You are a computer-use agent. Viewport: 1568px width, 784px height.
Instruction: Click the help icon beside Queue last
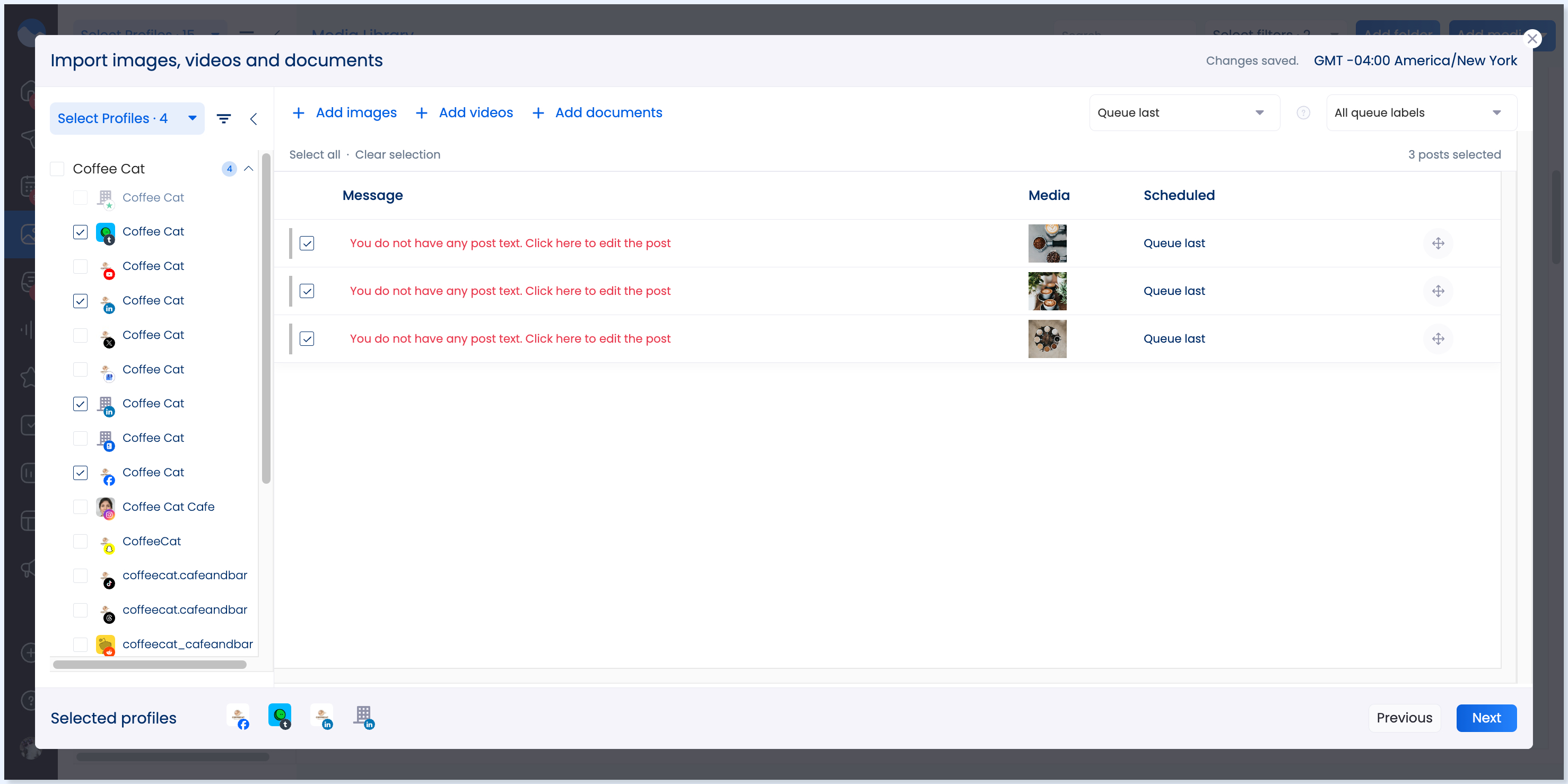(1303, 112)
